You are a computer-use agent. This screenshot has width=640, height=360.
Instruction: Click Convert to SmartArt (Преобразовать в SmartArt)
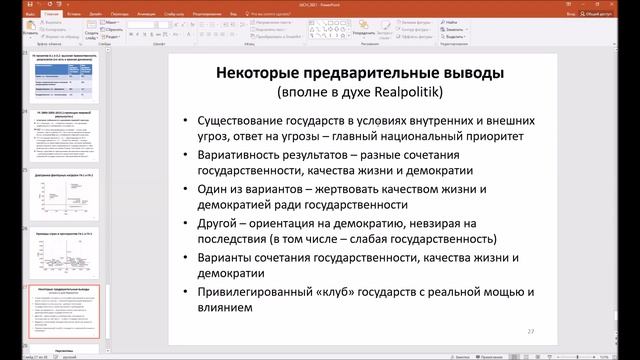pos(276,37)
